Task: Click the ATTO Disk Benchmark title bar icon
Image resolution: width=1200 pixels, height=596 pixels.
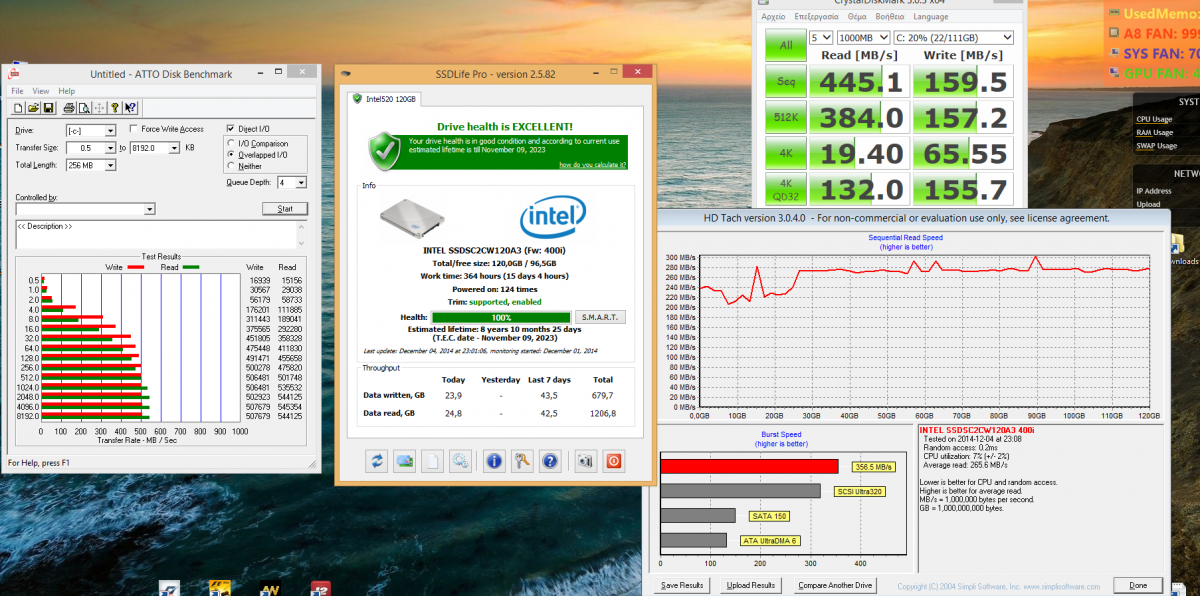Action: [14, 74]
